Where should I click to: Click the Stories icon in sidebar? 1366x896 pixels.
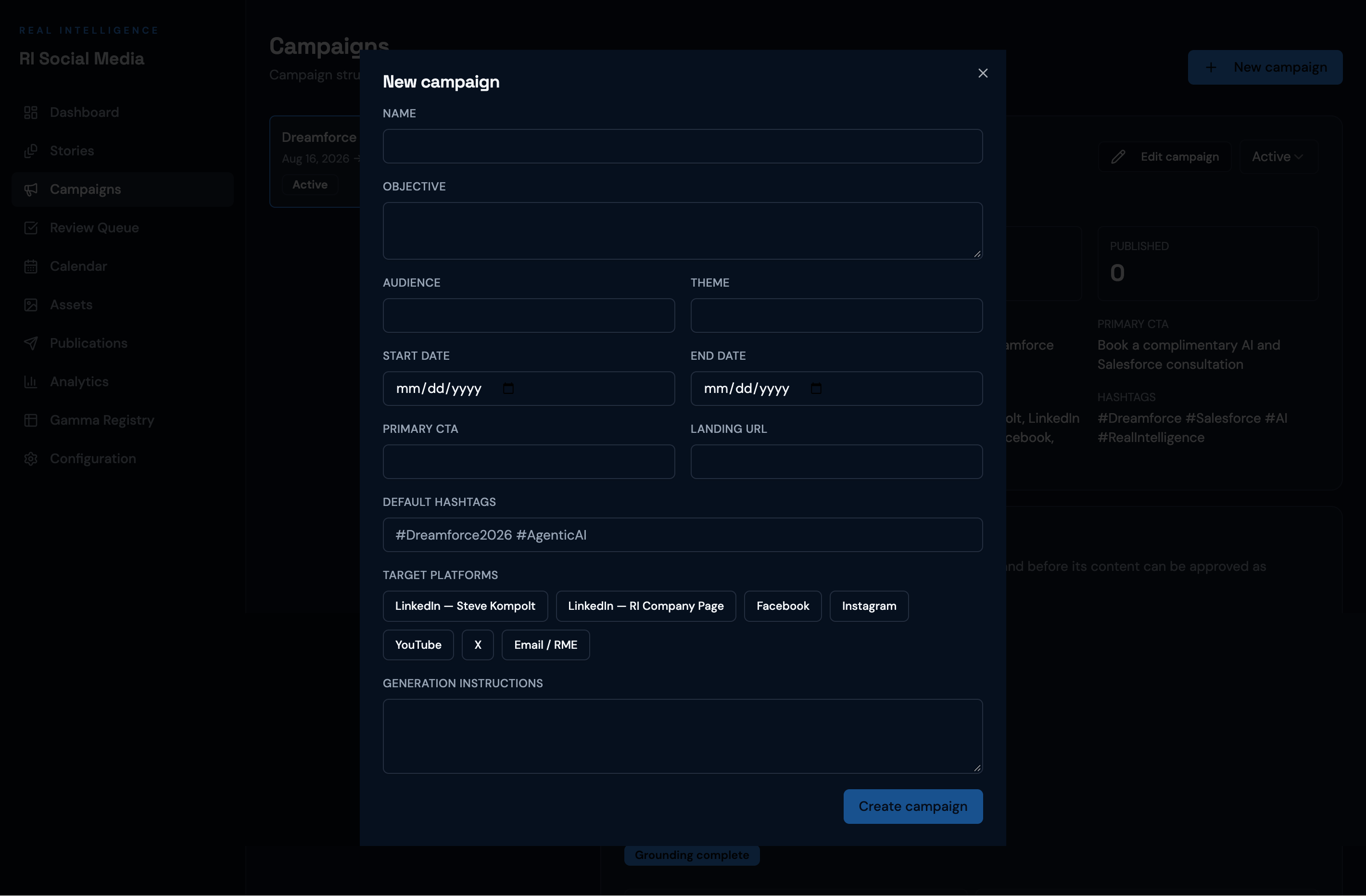[31, 151]
